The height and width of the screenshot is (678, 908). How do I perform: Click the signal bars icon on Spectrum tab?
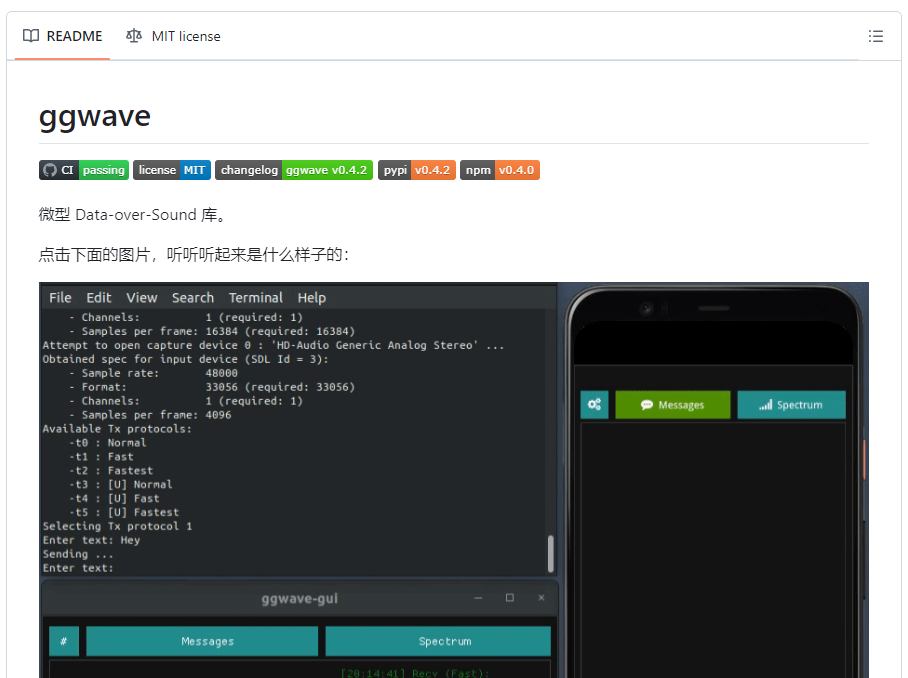[766, 405]
